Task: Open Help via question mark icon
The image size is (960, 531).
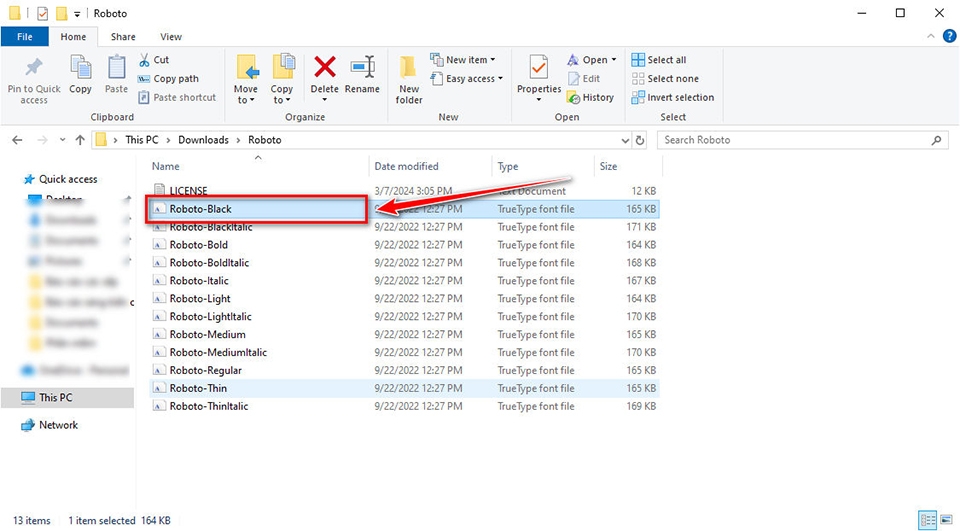Action: click(949, 36)
